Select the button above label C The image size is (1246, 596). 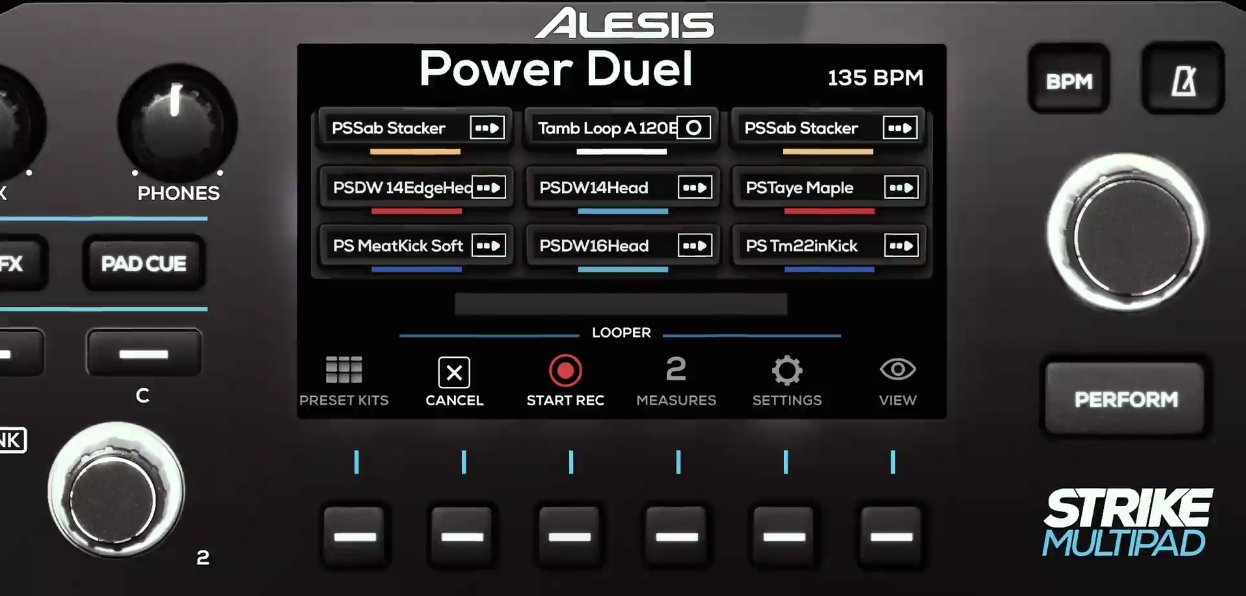coord(144,354)
